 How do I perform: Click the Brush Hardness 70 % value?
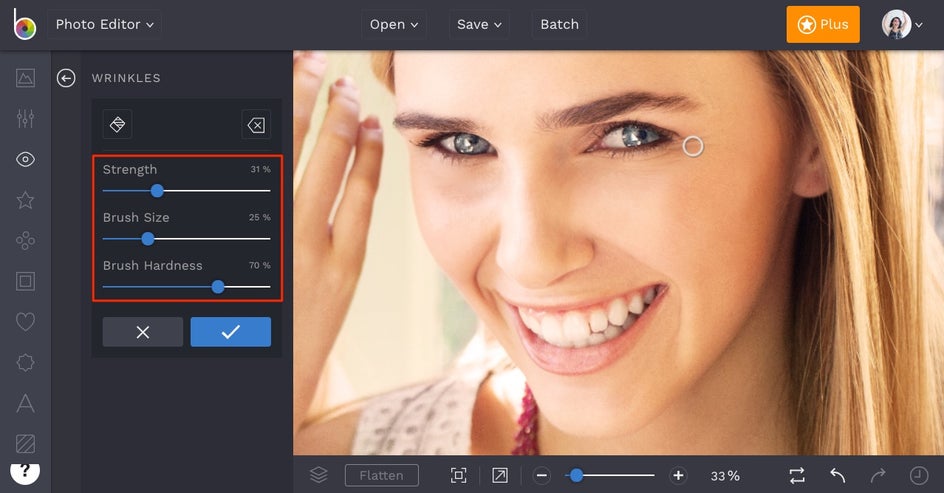(x=259, y=265)
